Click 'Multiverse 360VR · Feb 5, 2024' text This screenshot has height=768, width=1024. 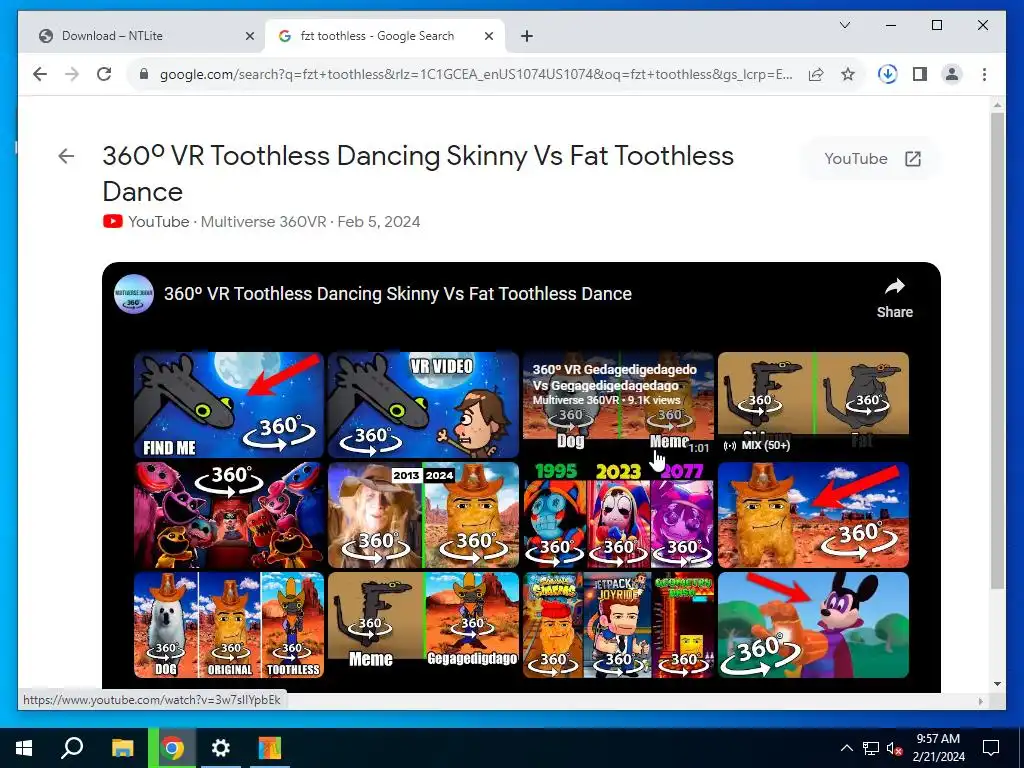tap(310, 221)
